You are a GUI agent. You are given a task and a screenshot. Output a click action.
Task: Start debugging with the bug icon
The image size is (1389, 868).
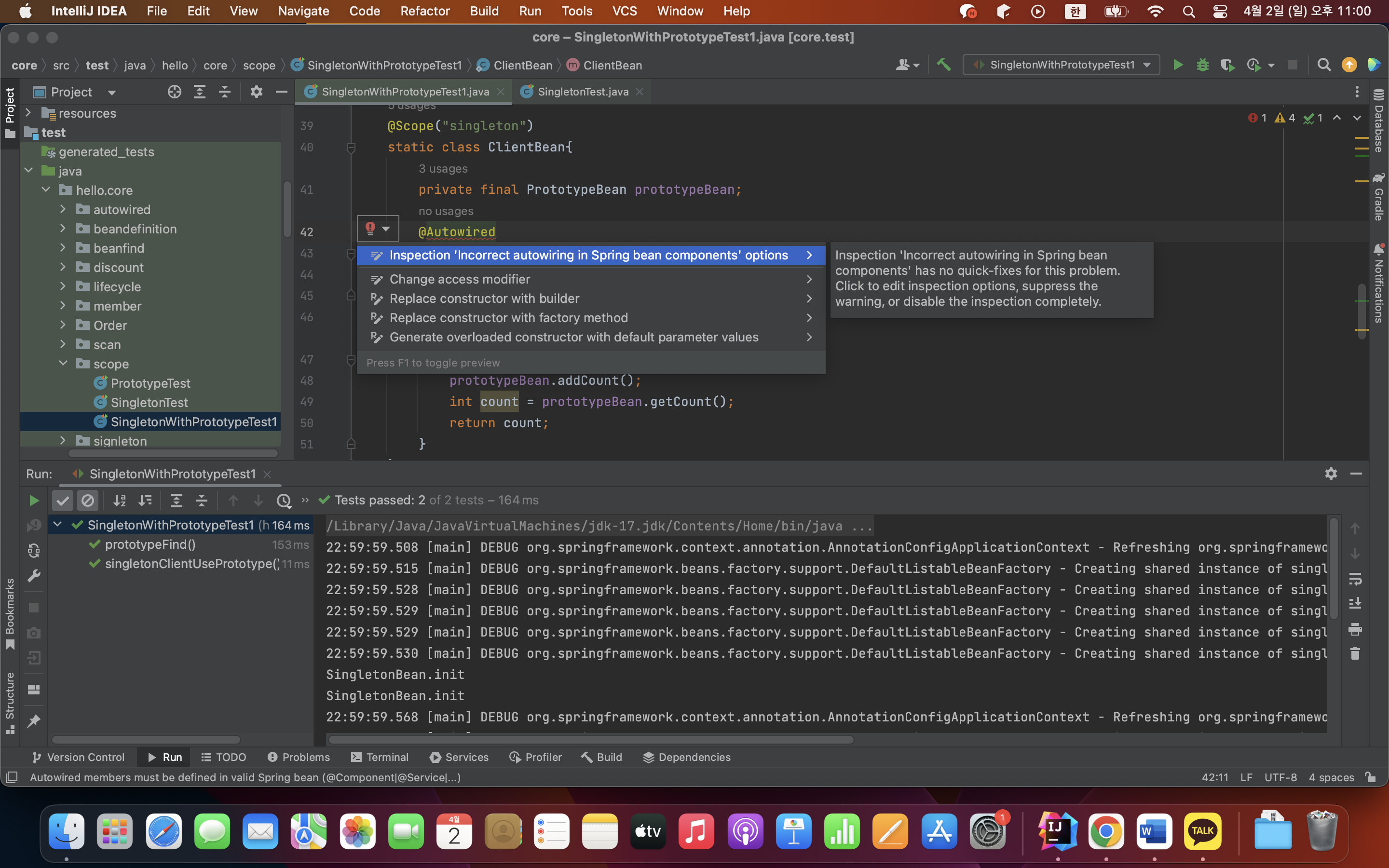click(x=1202, y=65)
